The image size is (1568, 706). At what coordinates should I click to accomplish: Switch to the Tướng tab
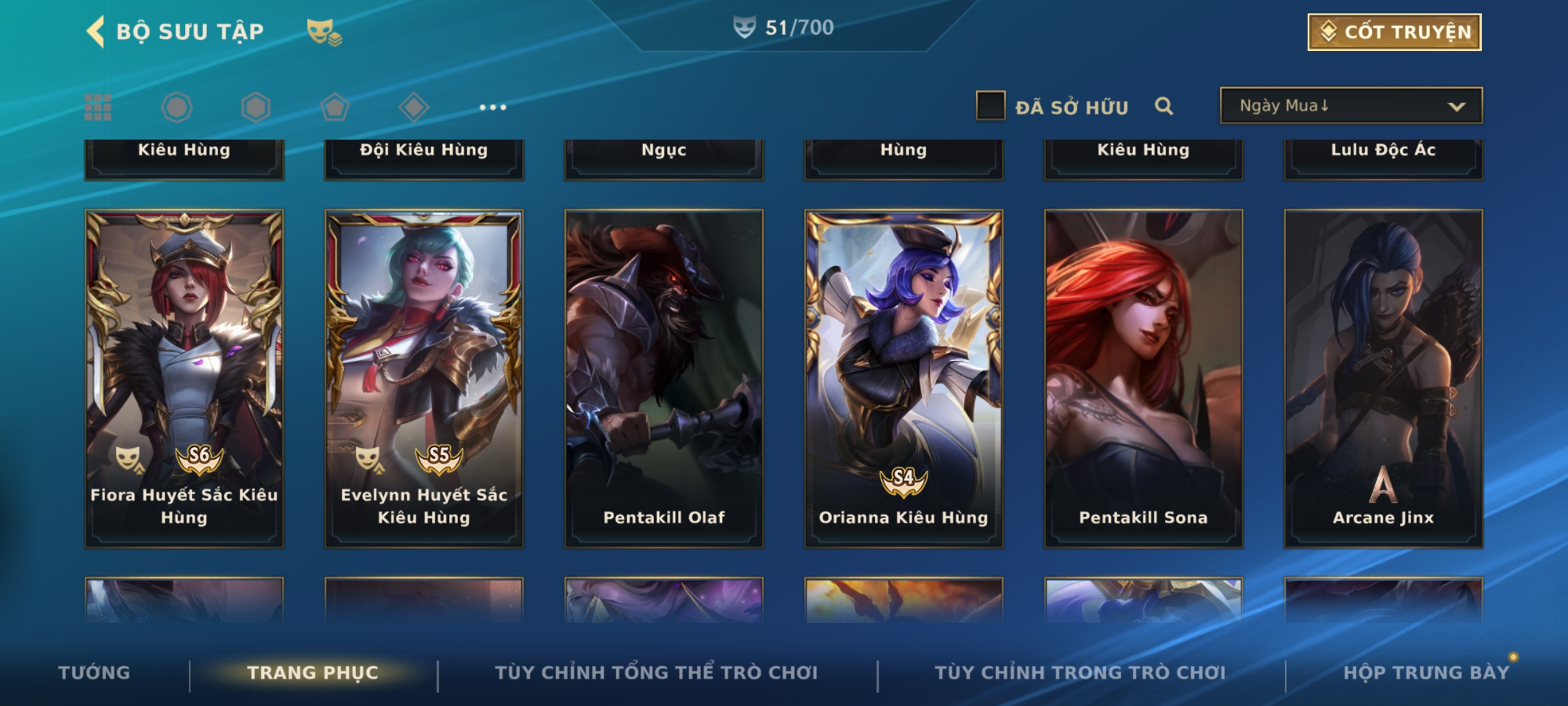[x=94, y=673]
